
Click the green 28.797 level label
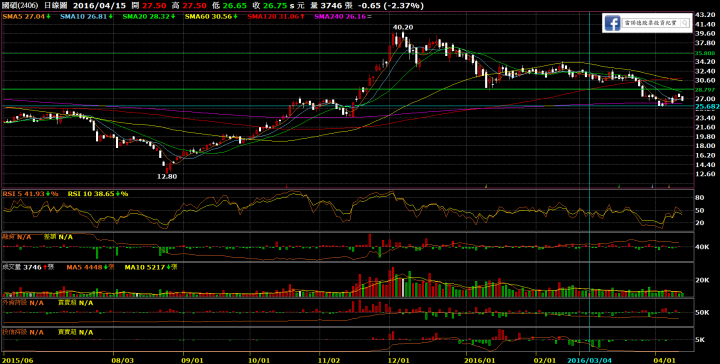pyautogui.click(x=706, y=90)
